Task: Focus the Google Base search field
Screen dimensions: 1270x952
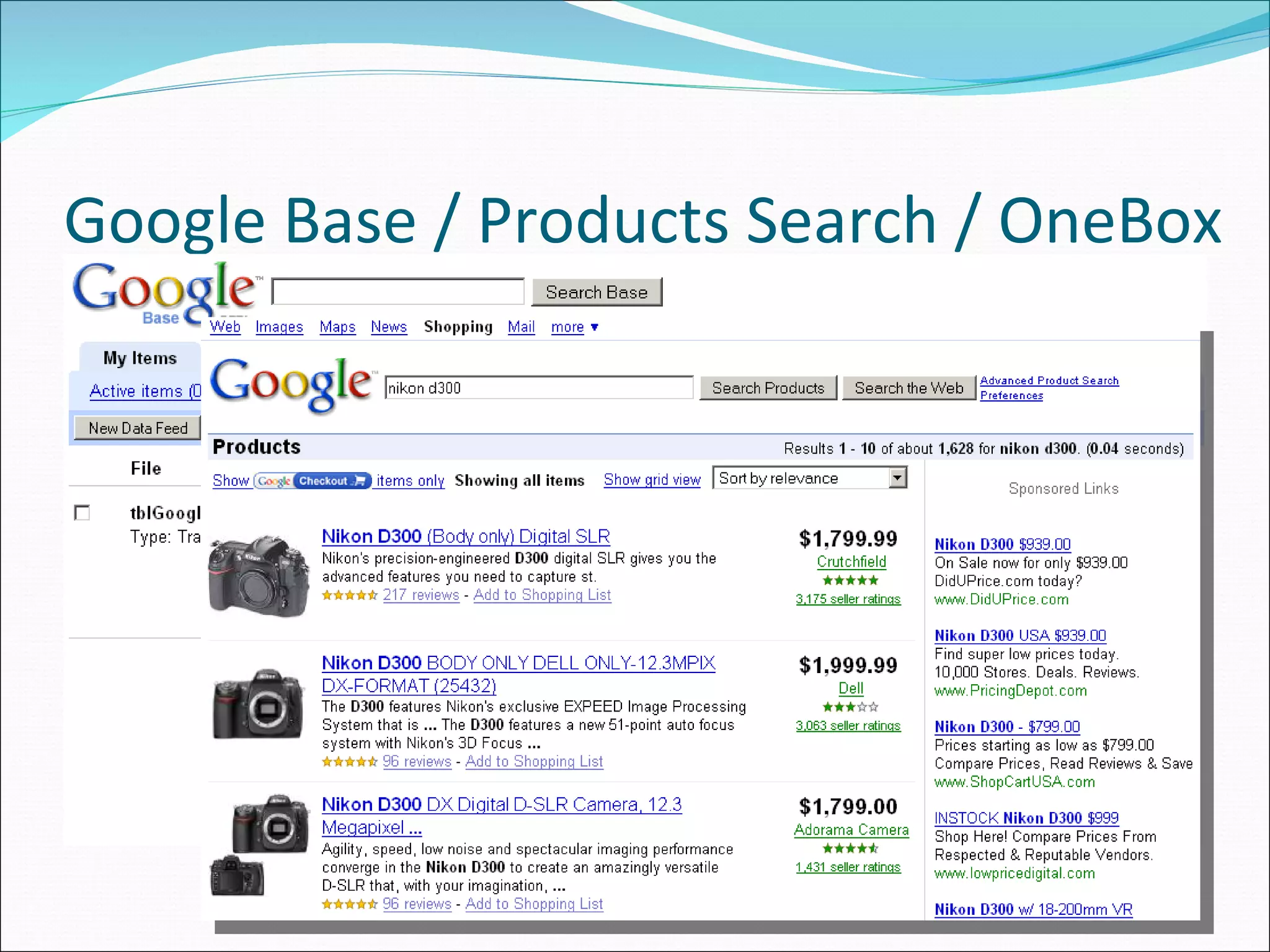Action: coord(398,291)
